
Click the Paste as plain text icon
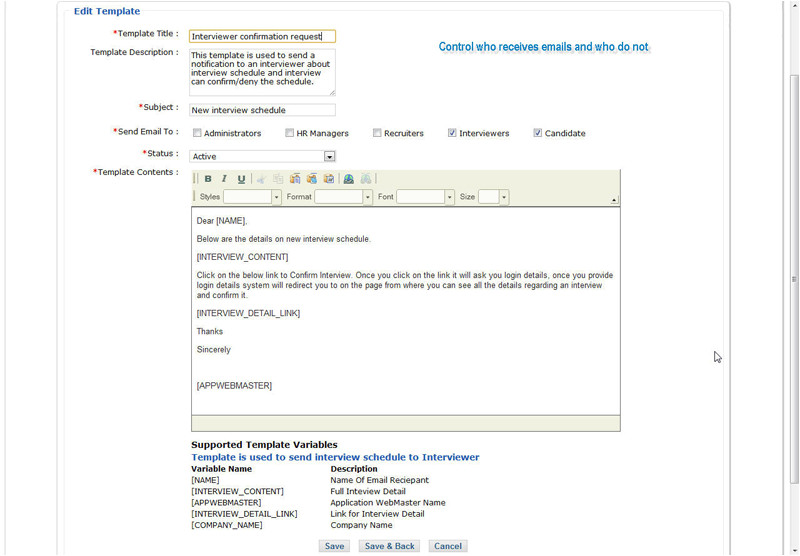click(312, 179)
